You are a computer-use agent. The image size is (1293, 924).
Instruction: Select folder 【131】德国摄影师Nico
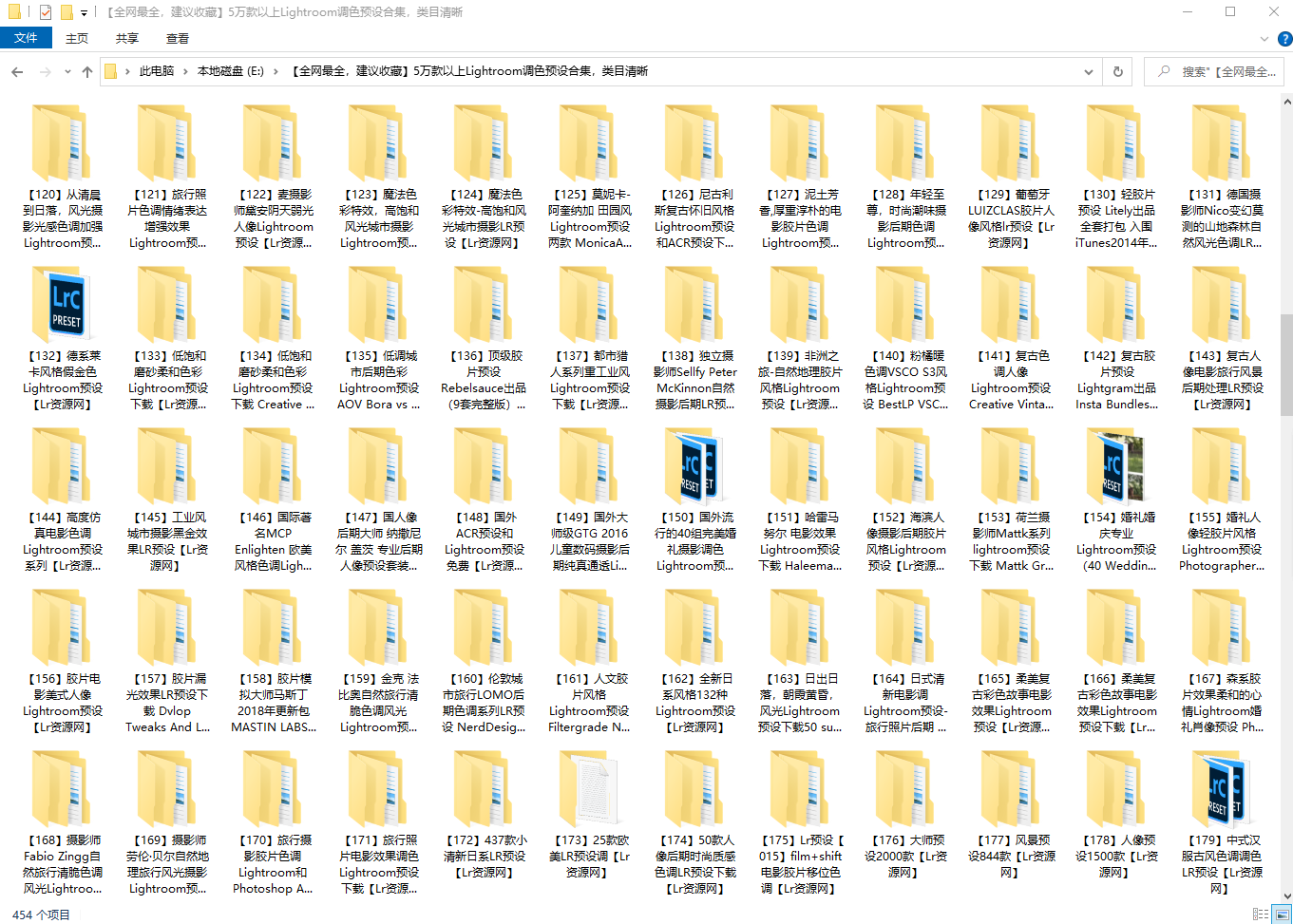click(1222, 177)
